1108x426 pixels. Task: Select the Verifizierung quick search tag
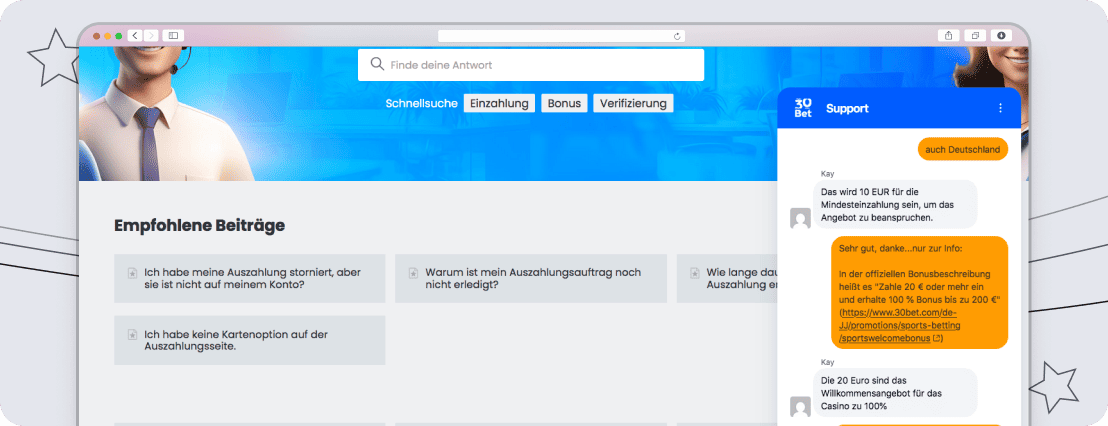tap(633, 103)
